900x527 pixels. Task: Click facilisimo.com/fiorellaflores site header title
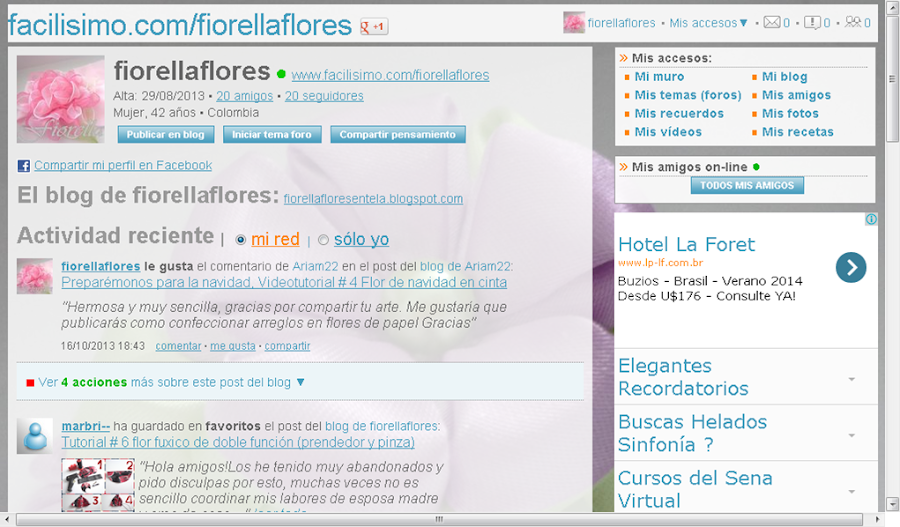180,25
